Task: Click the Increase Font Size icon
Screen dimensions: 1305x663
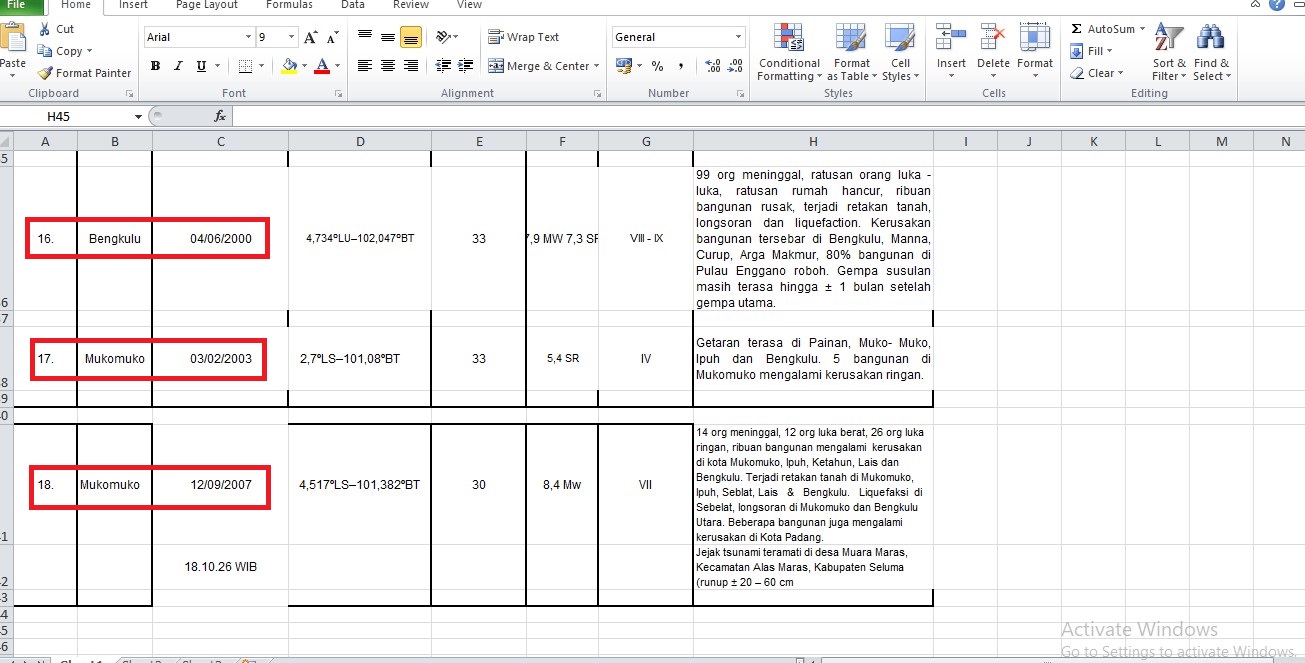Action: tap(310, 37)
